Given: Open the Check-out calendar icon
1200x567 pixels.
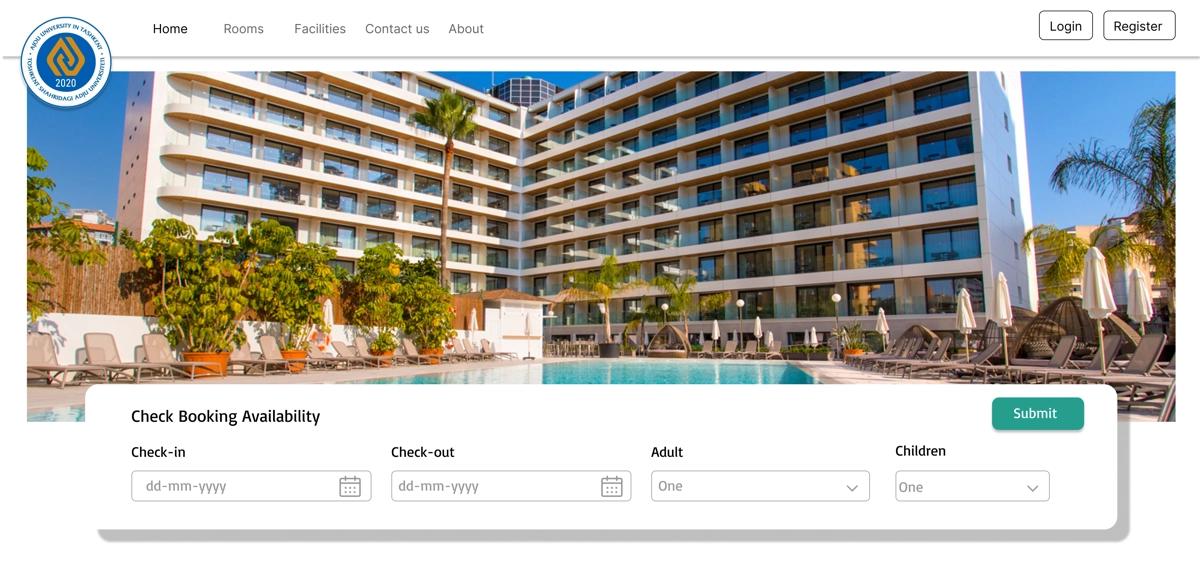Looking at the screenshot, I should tap(611, 487).
